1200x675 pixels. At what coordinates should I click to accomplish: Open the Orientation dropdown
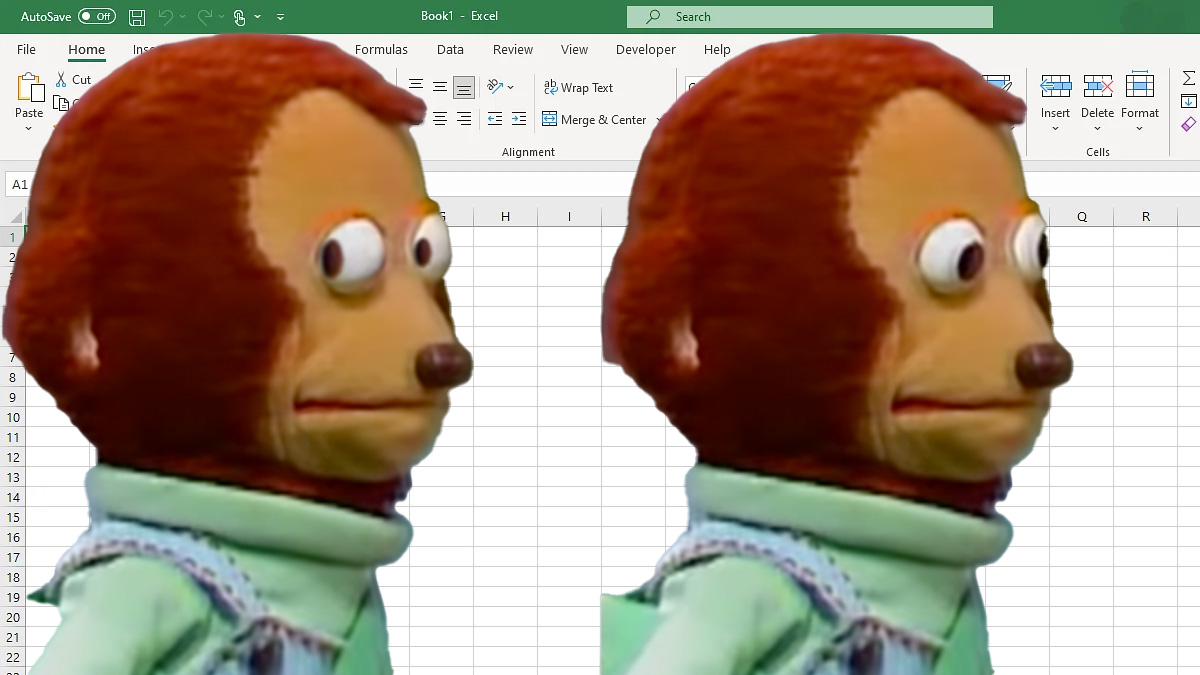500,88
